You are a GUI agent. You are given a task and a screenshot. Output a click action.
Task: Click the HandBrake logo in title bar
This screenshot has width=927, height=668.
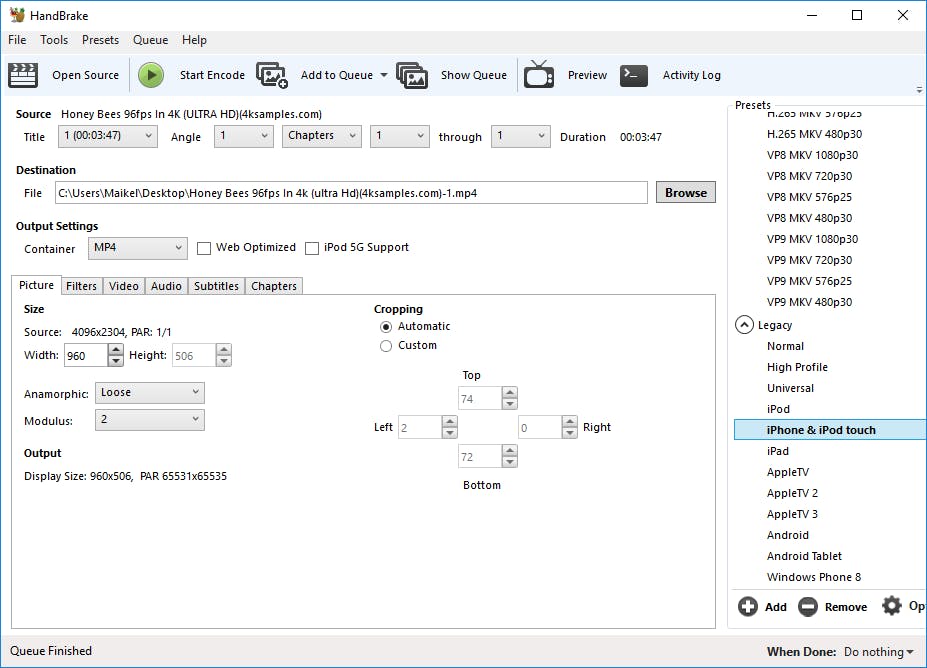[17, 15]
